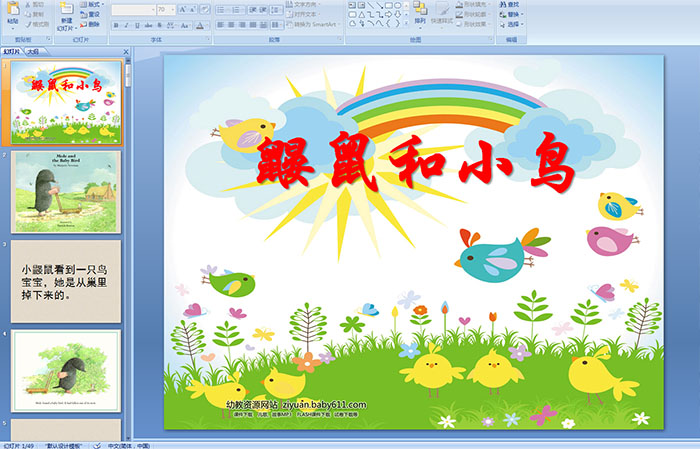Click the Shape Outline (形状轮廓) button
This screenshot has width=700, height=449.
coord(473,14)
